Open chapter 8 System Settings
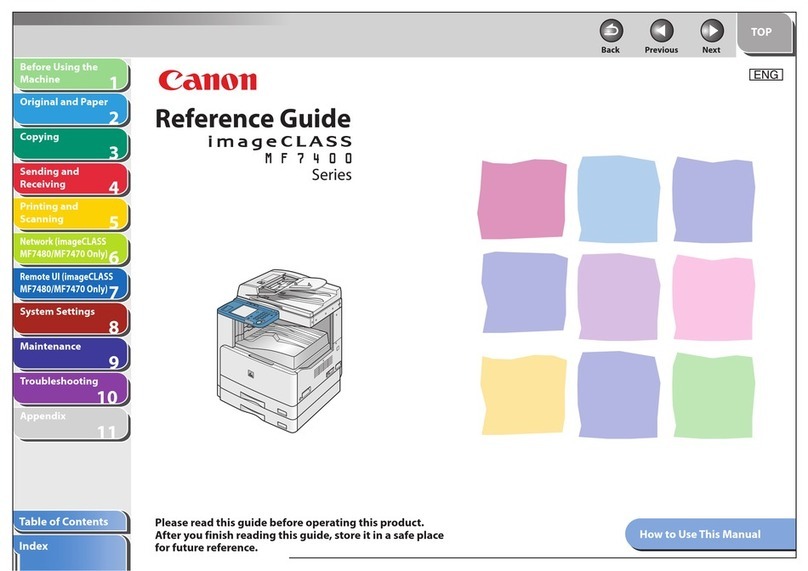Screen dimensions: 808x571 click(71, 319)
